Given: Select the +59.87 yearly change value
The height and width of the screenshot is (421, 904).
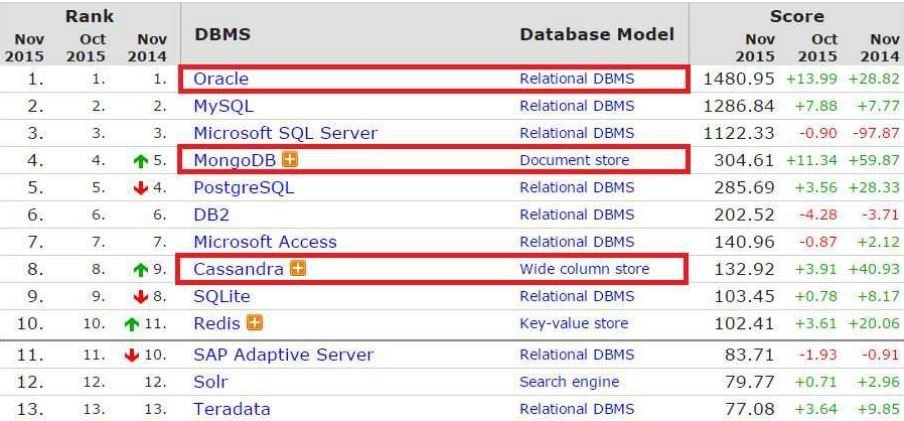Looking at the screenshot, I should coord(874,160).
